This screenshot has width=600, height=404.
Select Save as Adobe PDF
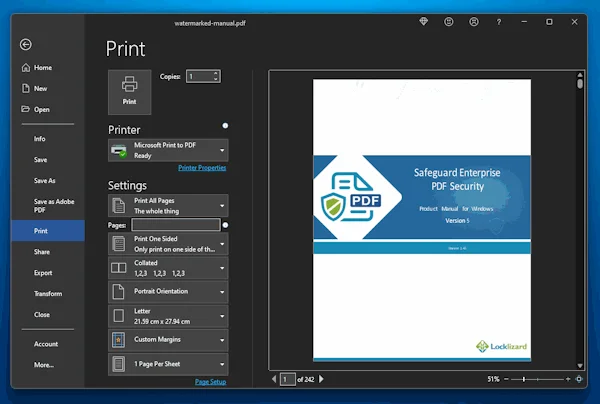[54, 206]
